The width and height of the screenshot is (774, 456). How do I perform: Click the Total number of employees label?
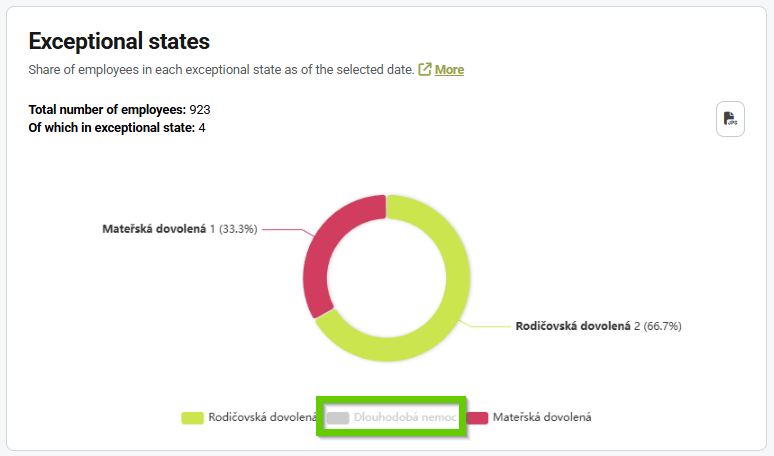(x=107, y=109)
